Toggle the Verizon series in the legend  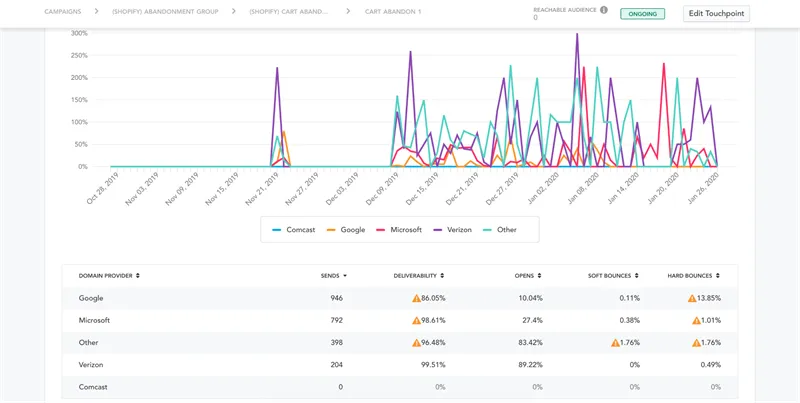[x=452, y=230]
